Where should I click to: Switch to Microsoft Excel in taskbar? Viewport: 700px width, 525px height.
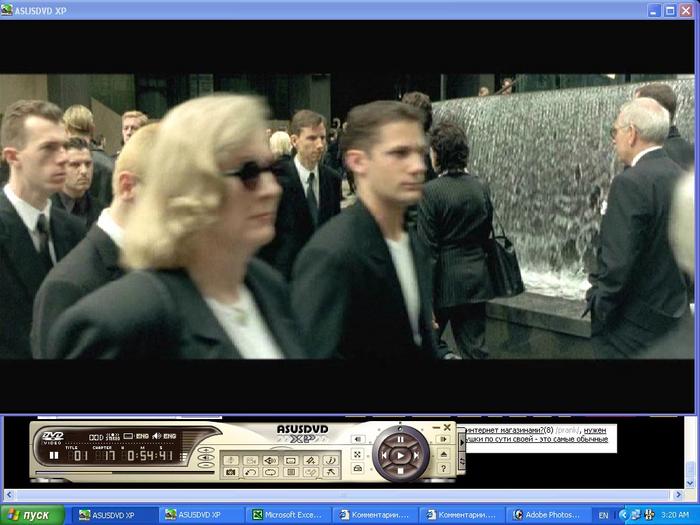(288, 515)
